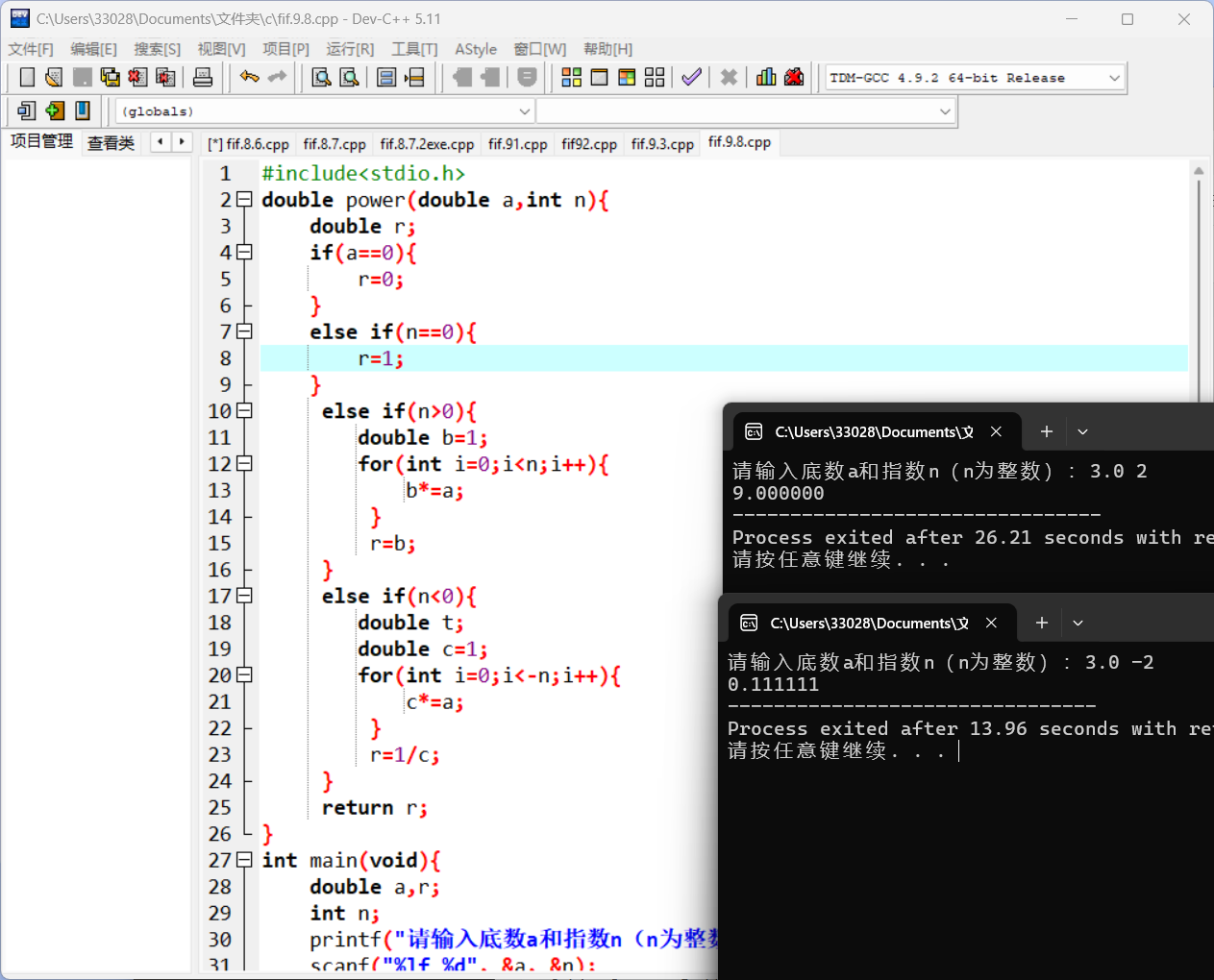Click the Close file toolbar icon
The height and width of the screenshot is (980, 1214).
click(x=138, y=77)
